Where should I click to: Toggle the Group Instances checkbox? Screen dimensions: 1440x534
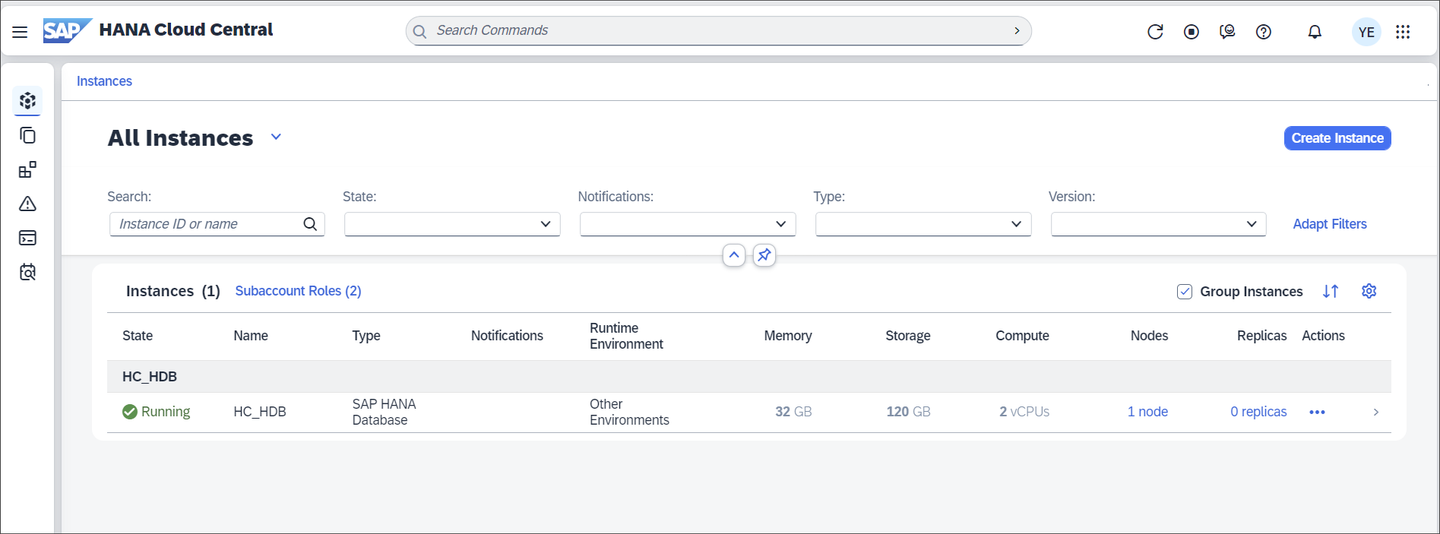(x=1185, y=291)
